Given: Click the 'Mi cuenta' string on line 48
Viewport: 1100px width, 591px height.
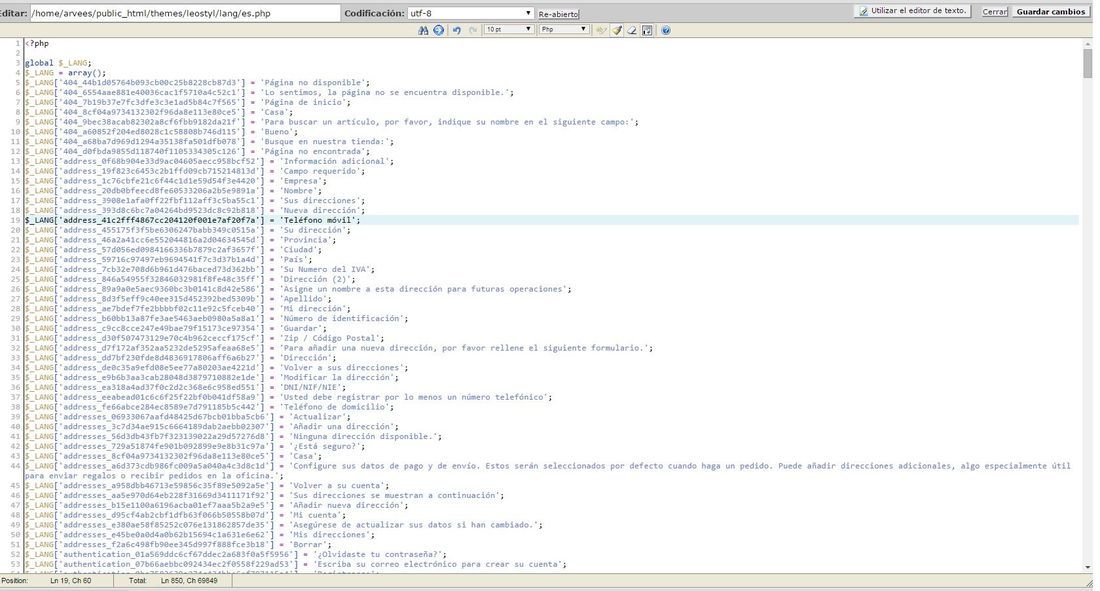Looking at the screenshot, I should 315,515.
